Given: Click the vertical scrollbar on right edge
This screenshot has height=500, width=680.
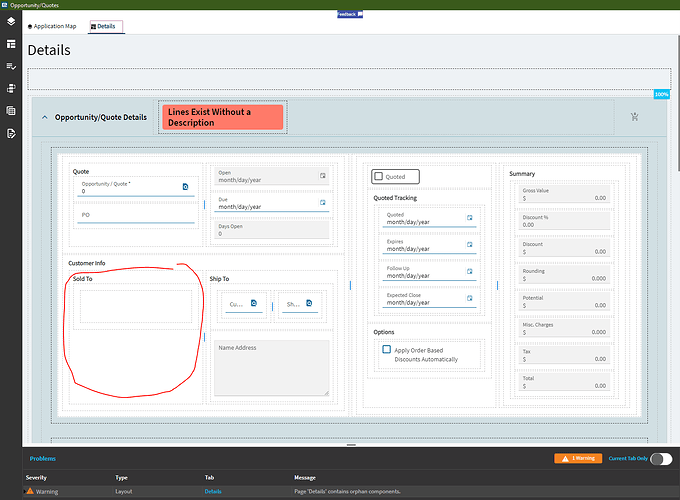Looking at the screenshot, I should pos(677,103).
